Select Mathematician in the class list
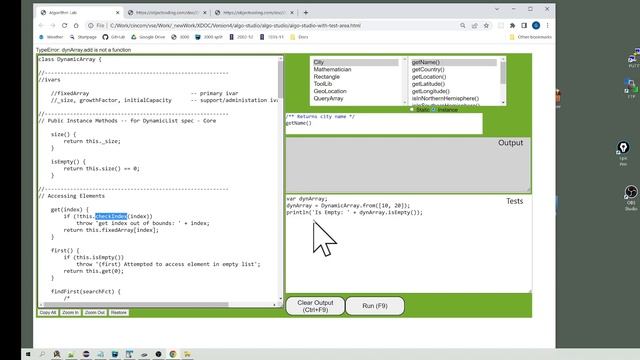The height and width of the screenshot is (360, 640). [x=355, y=69]
